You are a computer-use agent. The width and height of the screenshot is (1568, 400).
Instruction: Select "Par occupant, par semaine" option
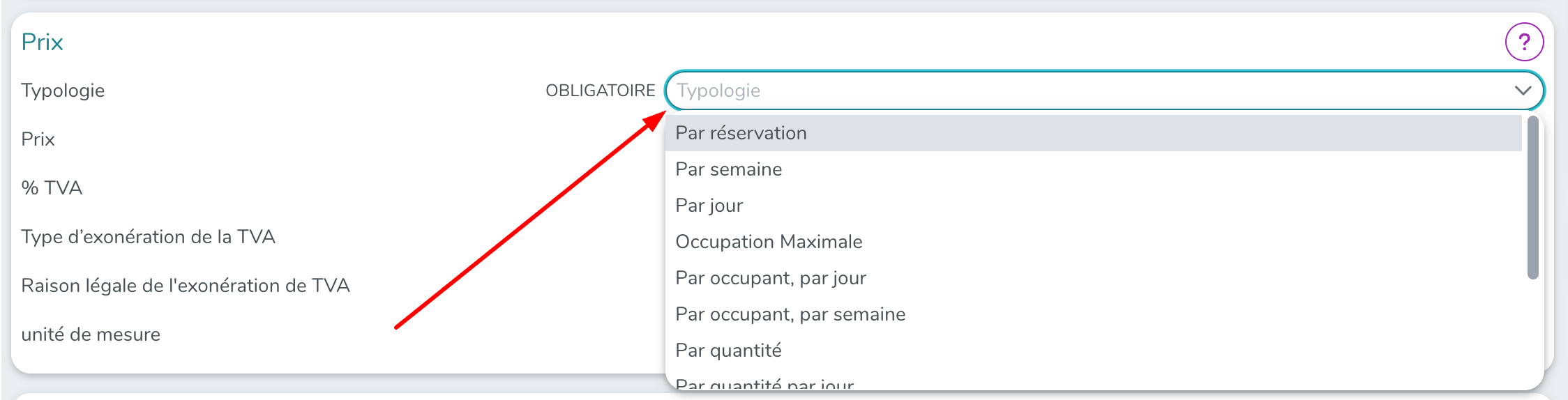[790, 314]
